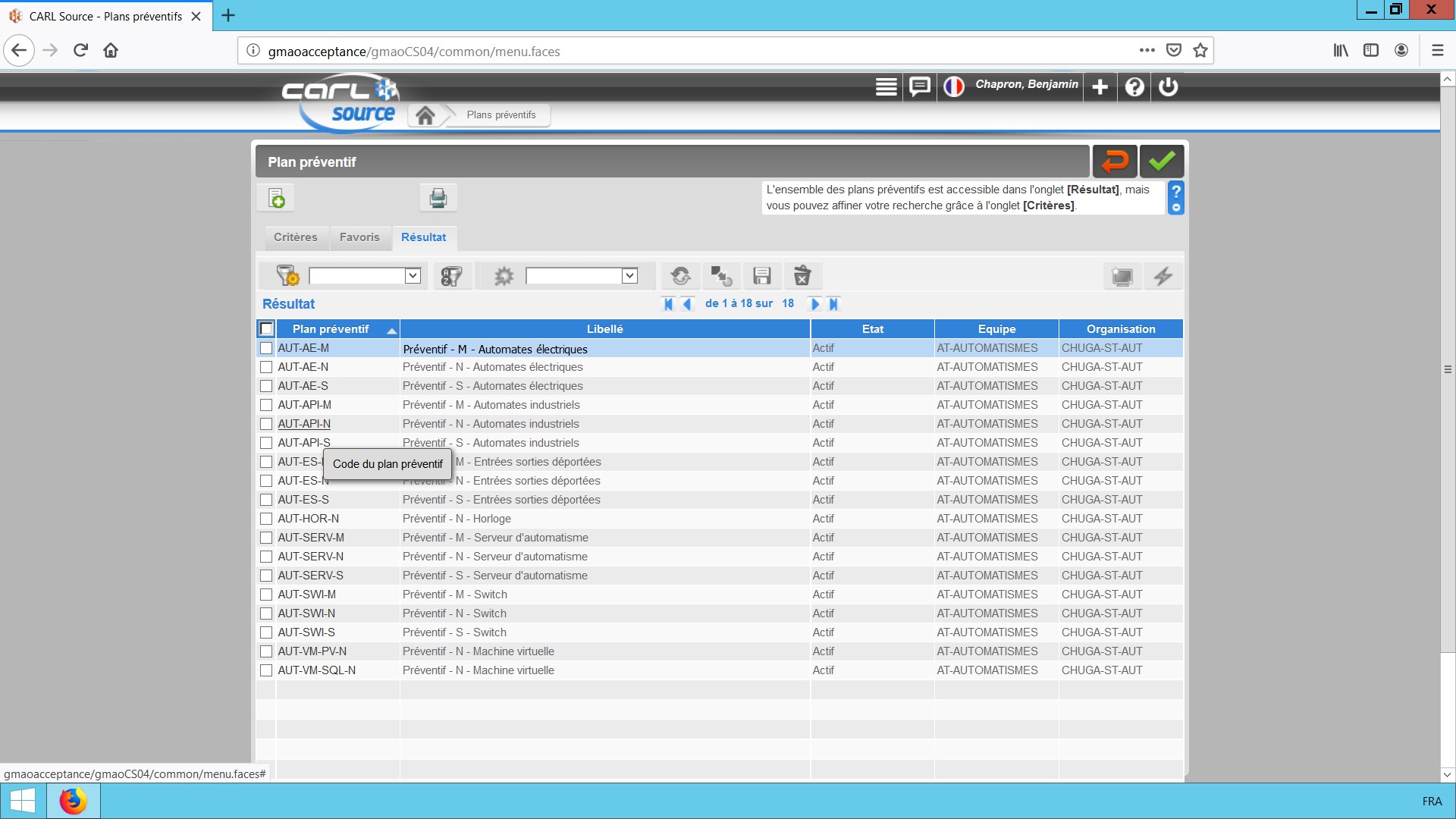This screenshot has width=1456, height=819.
Task: Open the Favoris tab
Action: (x=359, y=237)
